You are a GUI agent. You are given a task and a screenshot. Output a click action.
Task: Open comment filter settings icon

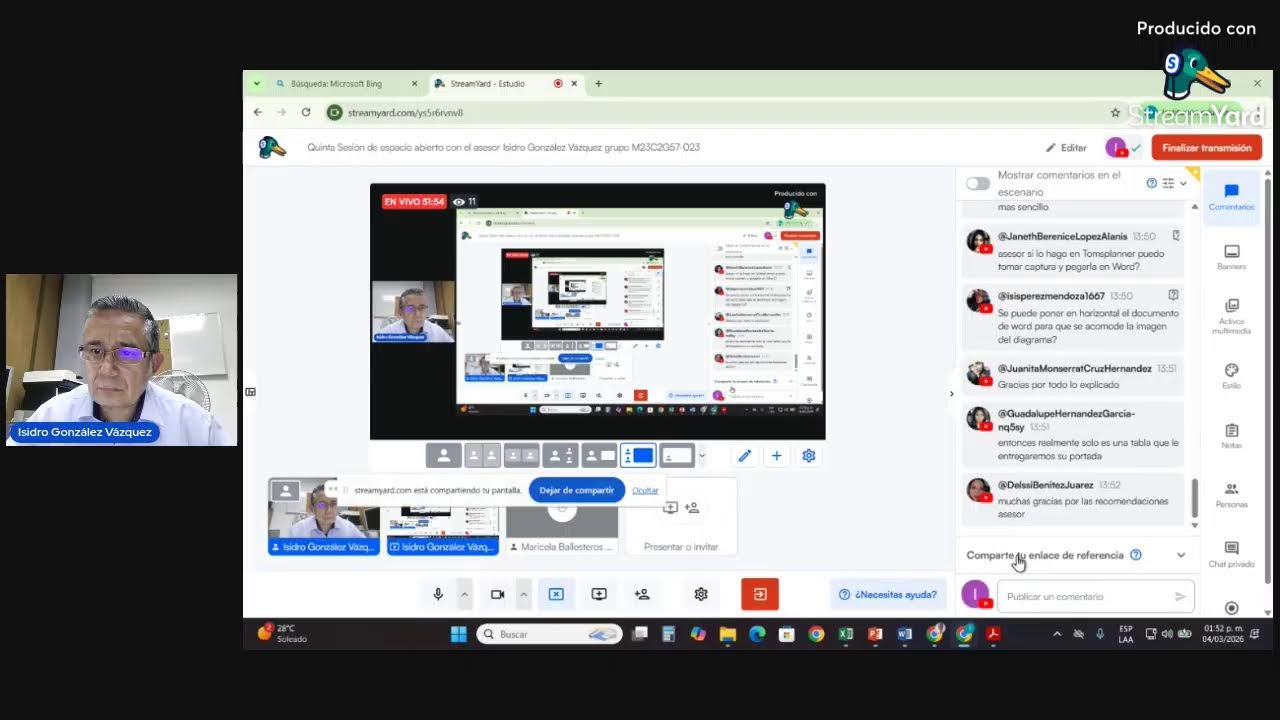click(x=1168, y=183)
